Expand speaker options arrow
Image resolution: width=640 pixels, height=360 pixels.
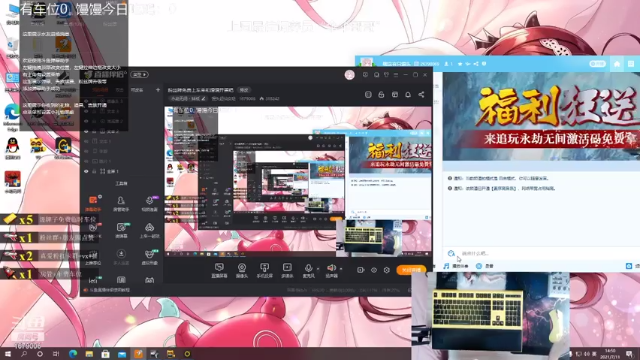[x=341, y=269]
